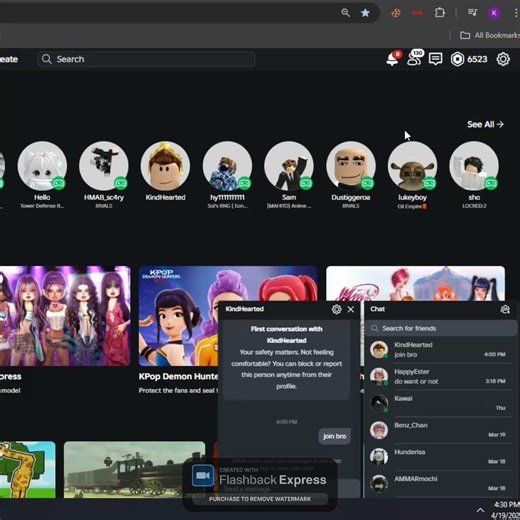This screenshot has height=520, width=520.
Task: Open the Roblox settings gear
Action: (503, 59)
